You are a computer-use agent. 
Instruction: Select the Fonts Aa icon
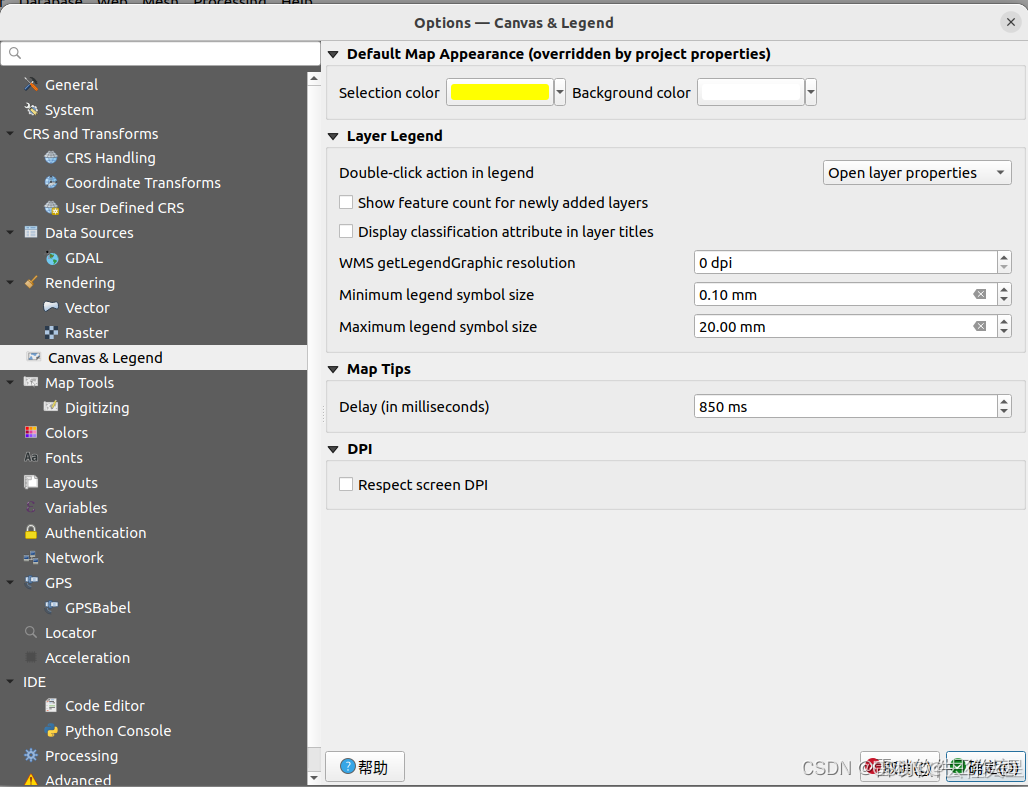click(31, 457)
